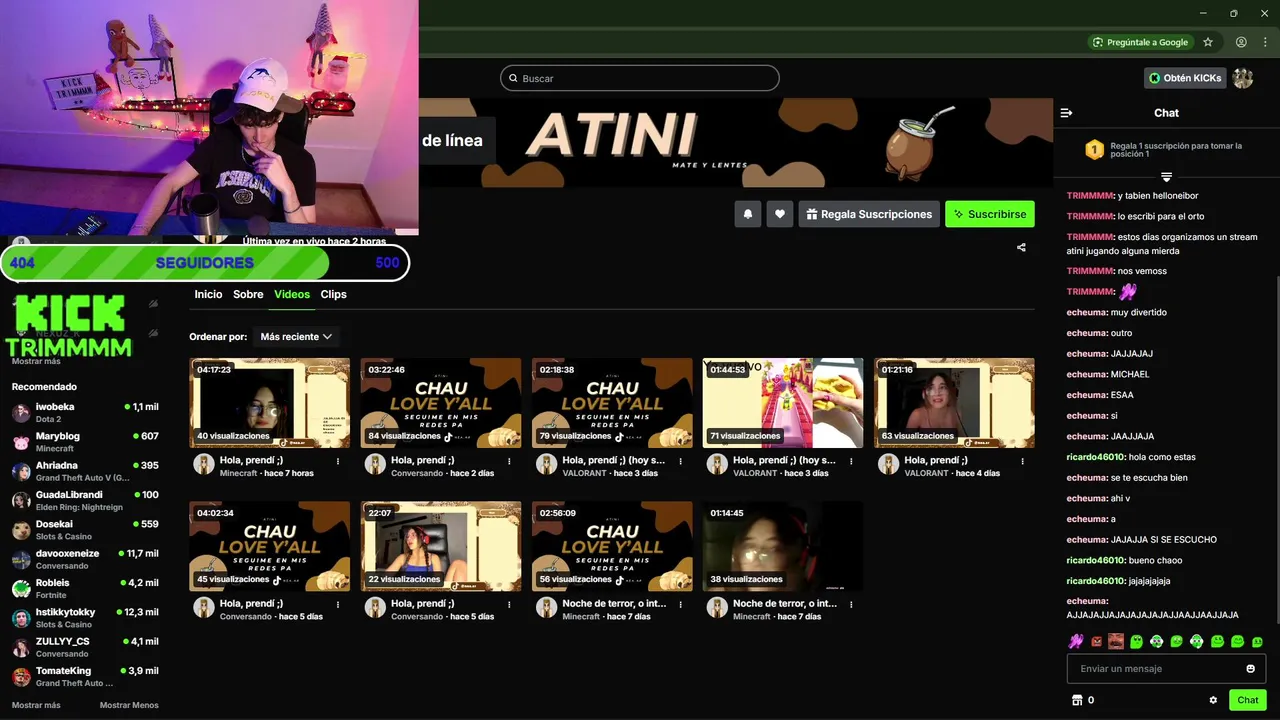Click the Robleis channel avatar
Image resolution: width=1280 pixels, height=720 pixels.
tap(21, 588)
